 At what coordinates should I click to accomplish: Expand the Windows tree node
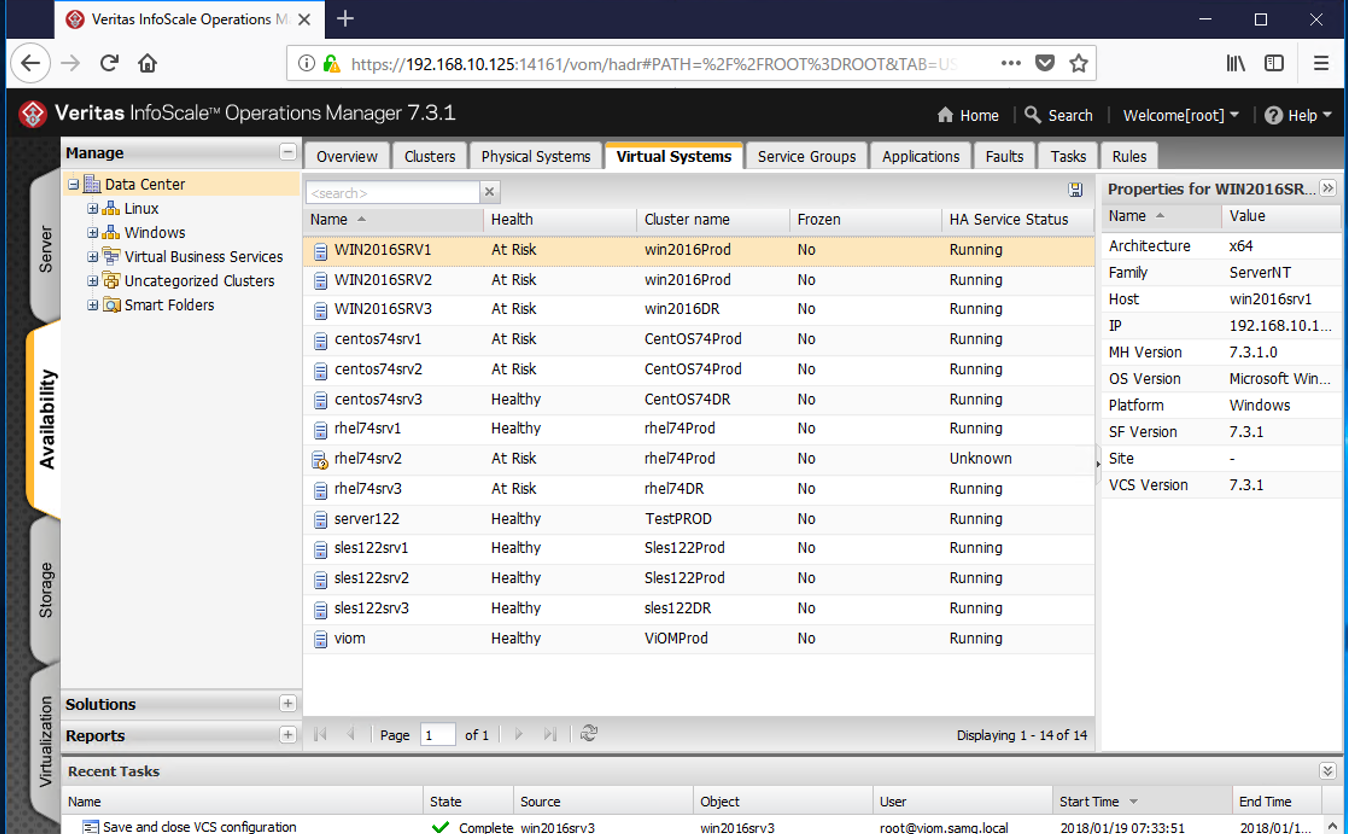point(93,232)
